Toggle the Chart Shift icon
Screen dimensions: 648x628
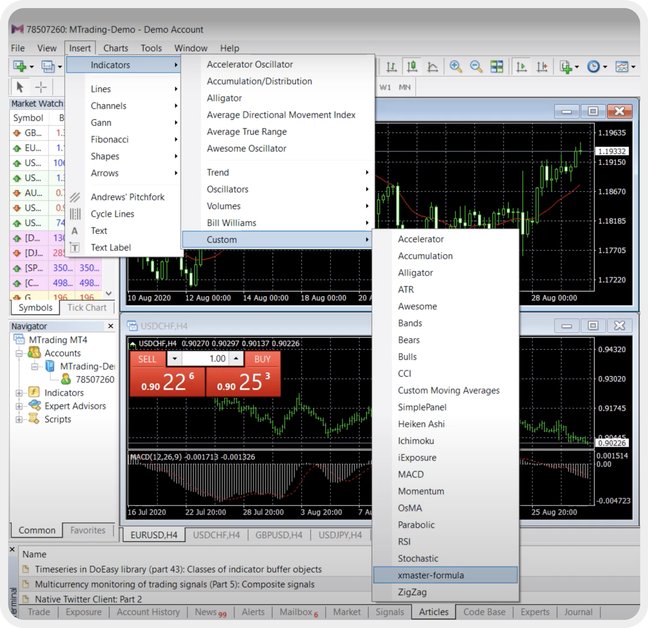(542, 67)
